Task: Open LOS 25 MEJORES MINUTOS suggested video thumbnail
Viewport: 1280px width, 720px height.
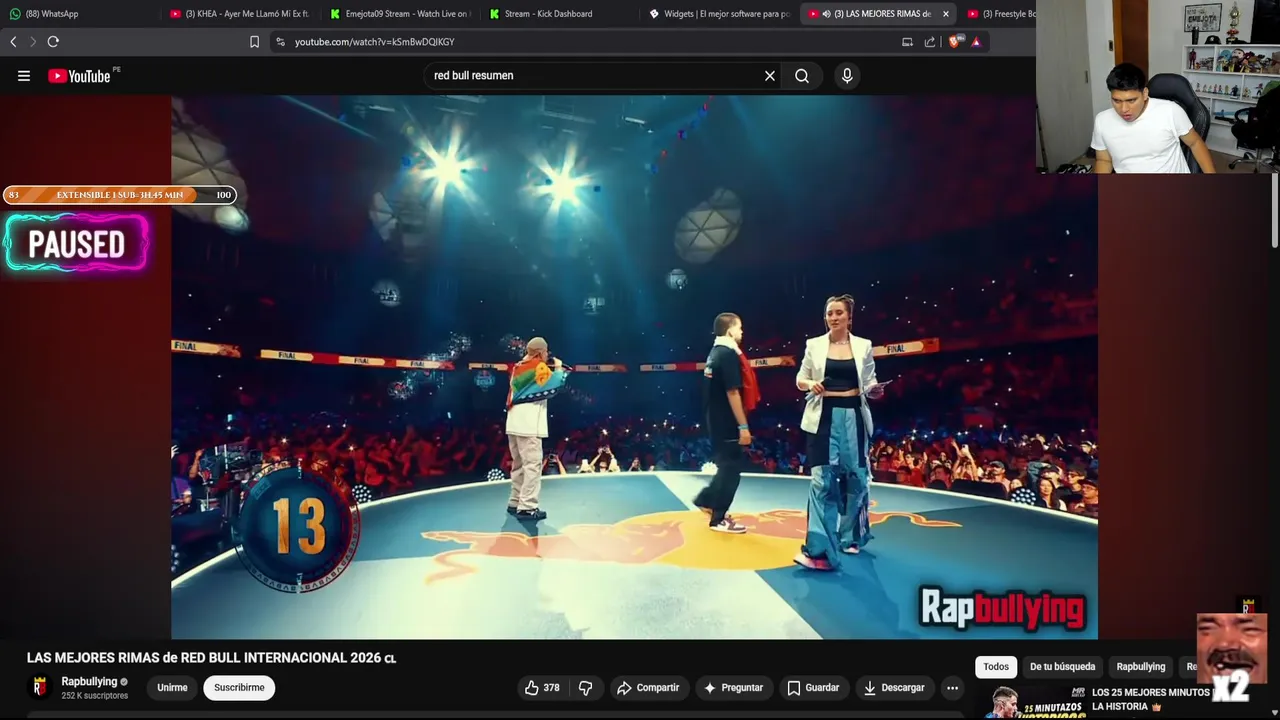Action: point(1030,703)
